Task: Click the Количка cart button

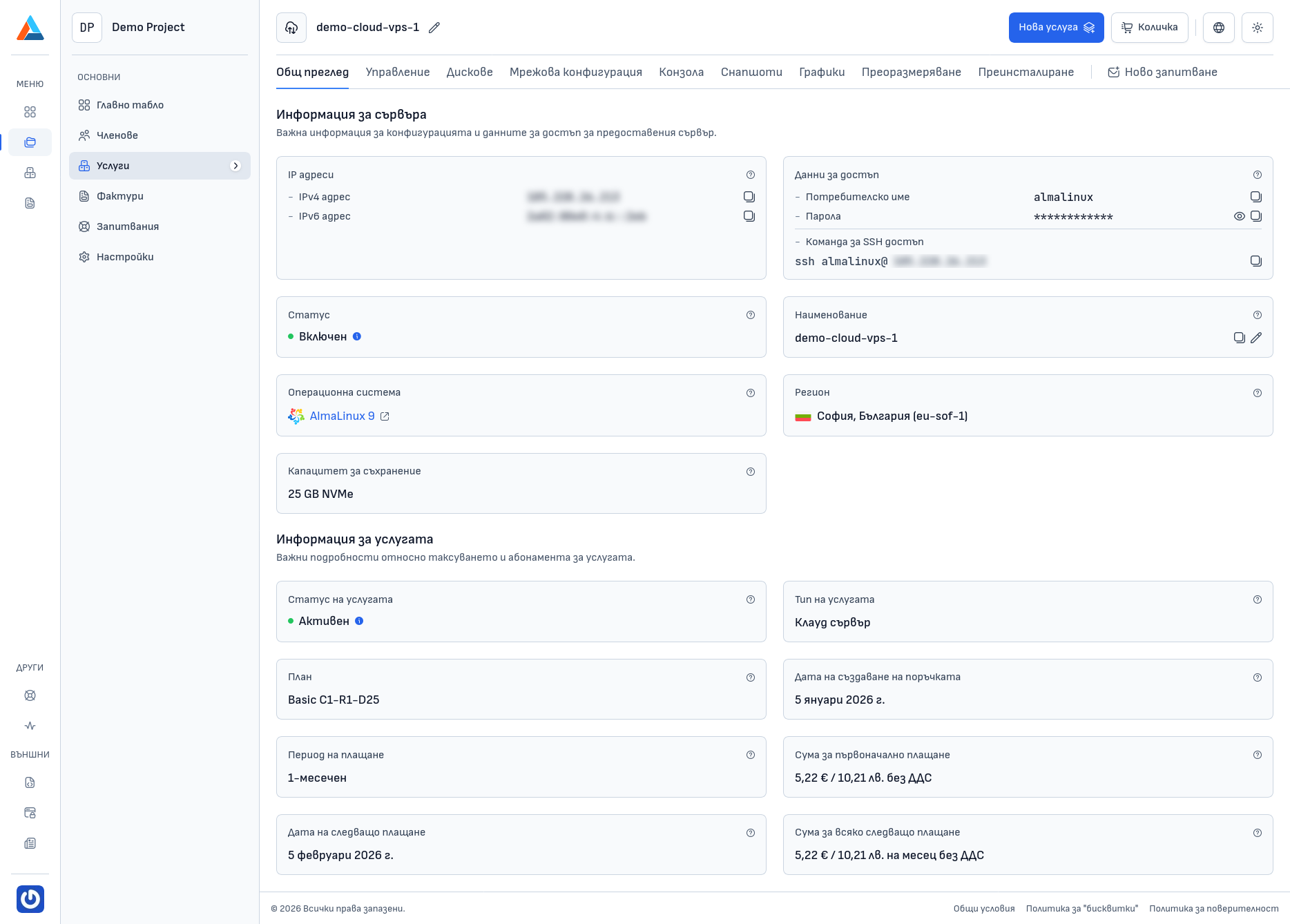Action: pyautogui.click(x=1149, y=28)
